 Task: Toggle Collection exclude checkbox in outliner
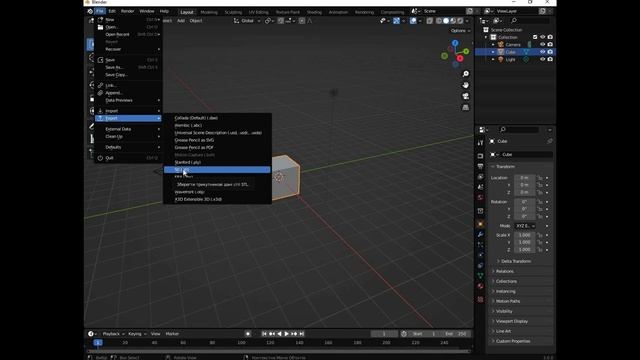point(535,37)
